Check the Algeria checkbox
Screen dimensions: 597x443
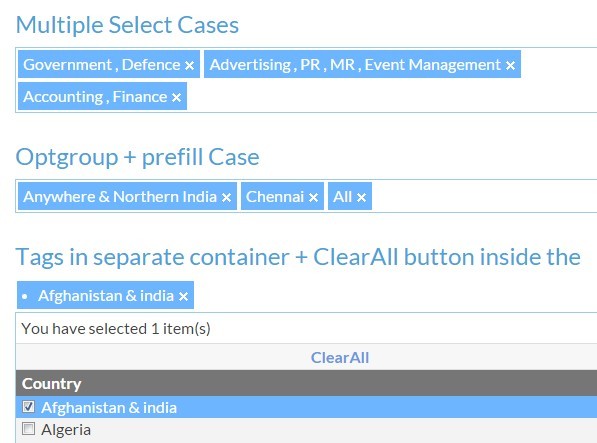tap(29, 429)
